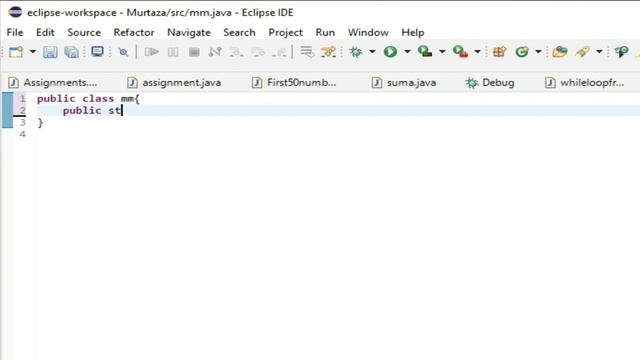Click the Suspend debug icon
This screenshot has height=360, width=640.
coord(173,52)
